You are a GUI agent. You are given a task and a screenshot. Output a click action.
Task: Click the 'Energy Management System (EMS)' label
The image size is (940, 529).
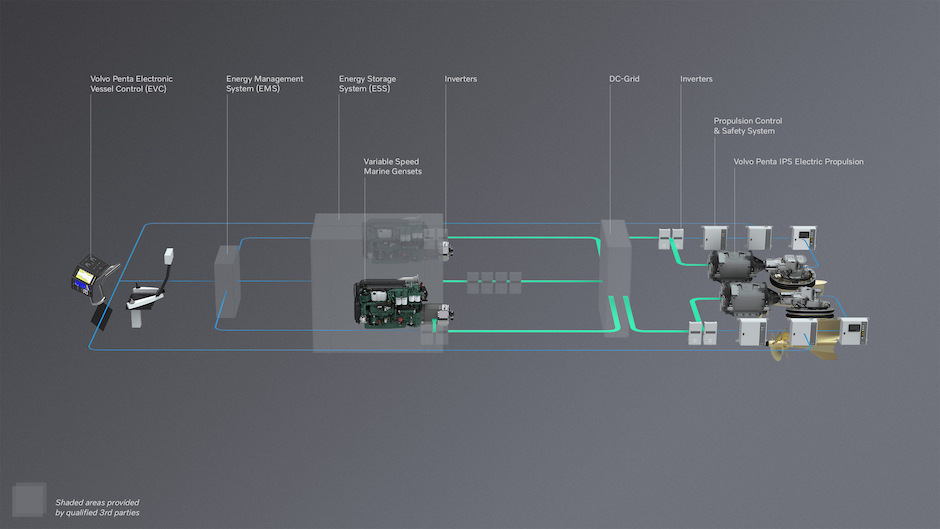click(x=264, y=84)
